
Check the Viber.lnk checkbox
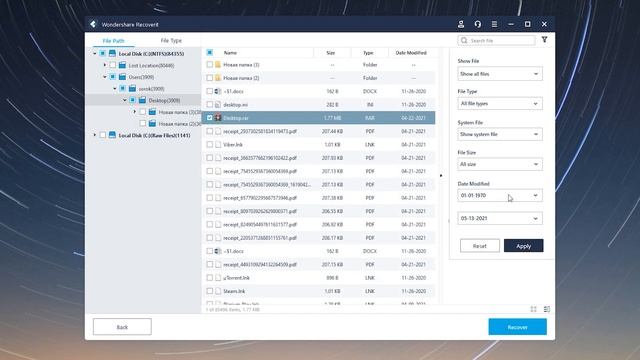209,144
